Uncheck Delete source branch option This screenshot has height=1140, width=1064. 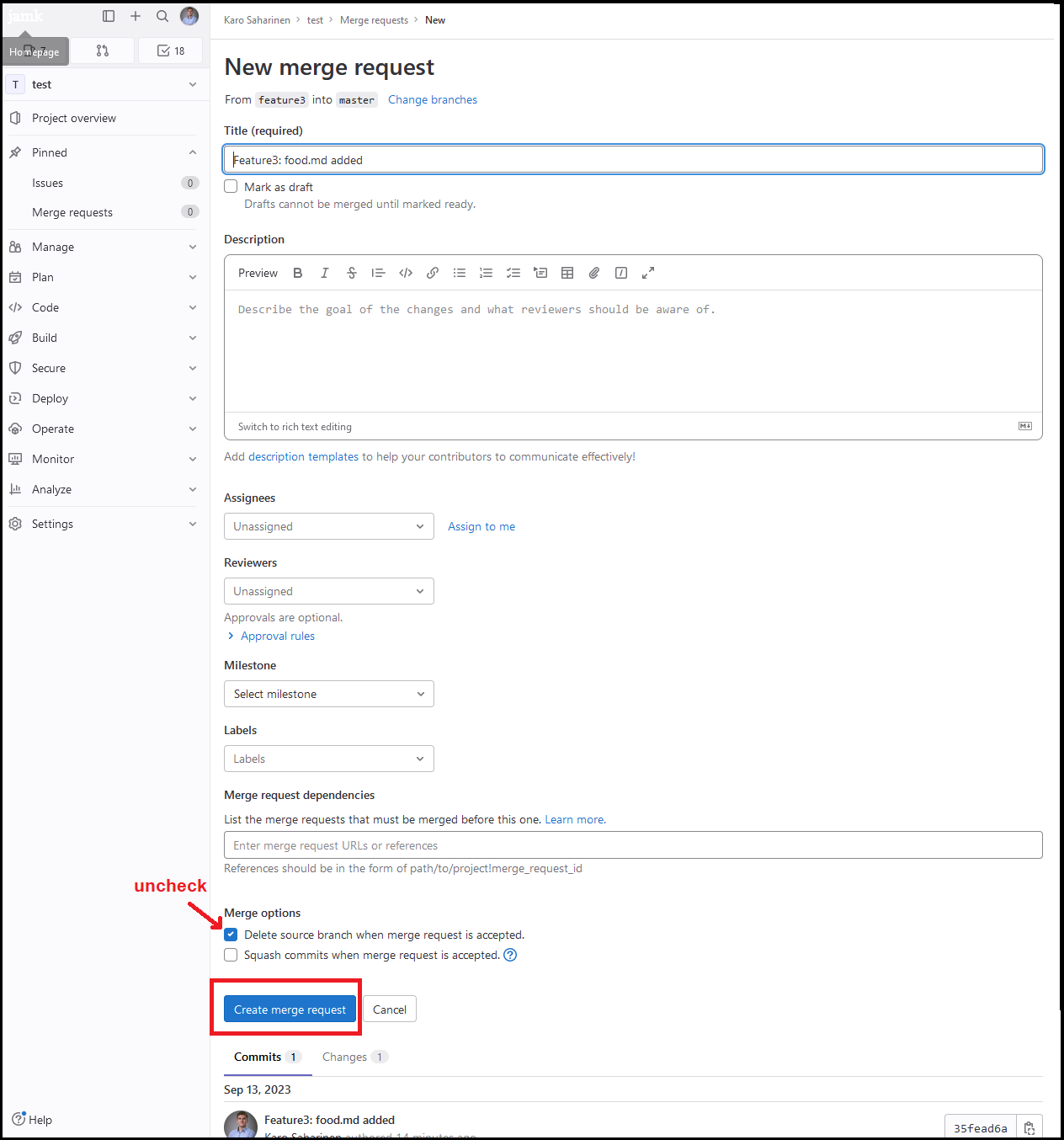[x=231, y=935]
